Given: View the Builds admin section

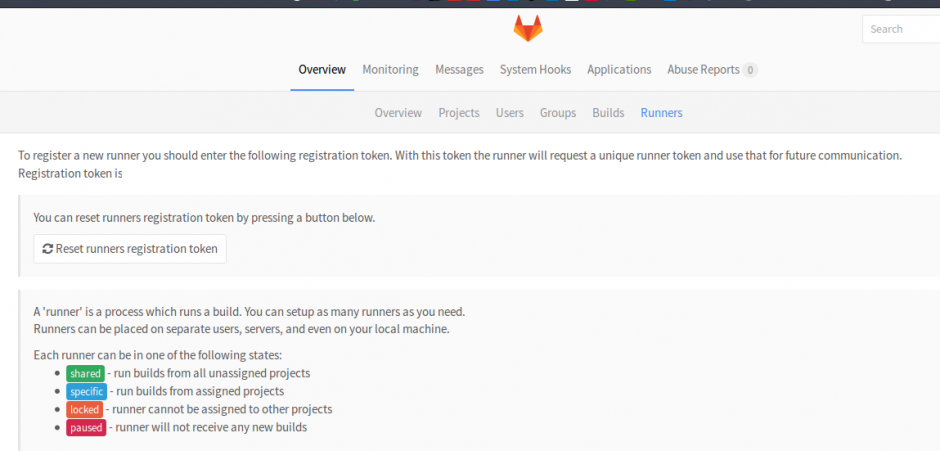Looking at the screenshot, I should (x=608, y=113).
